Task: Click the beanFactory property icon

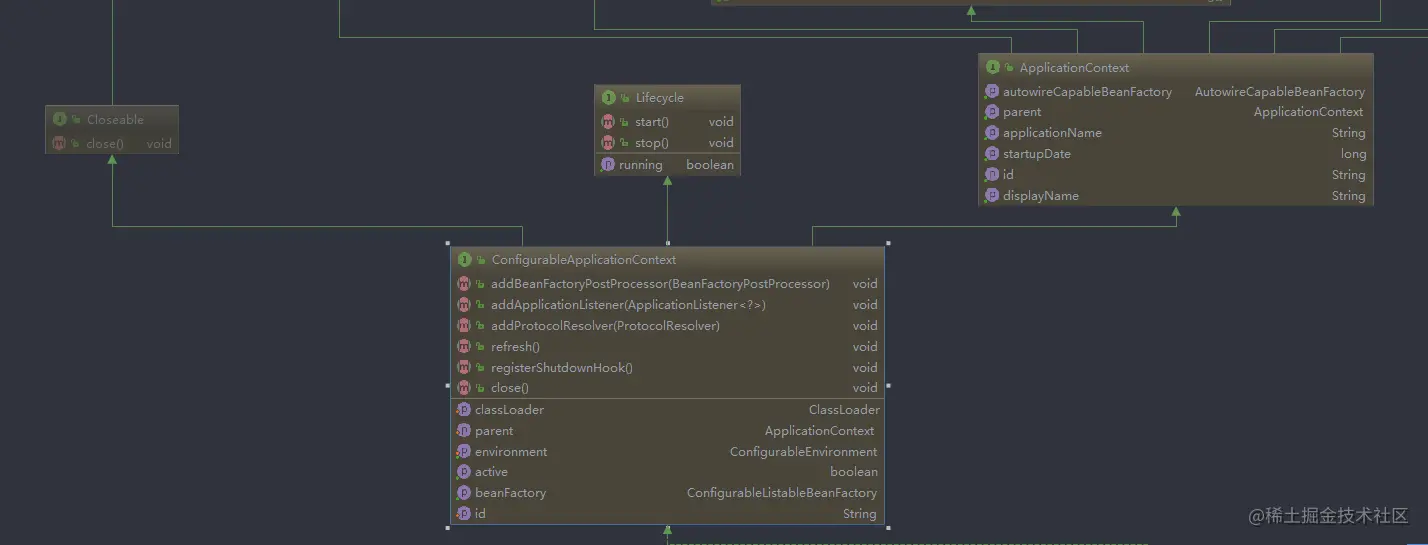Action: pos(464,493)
